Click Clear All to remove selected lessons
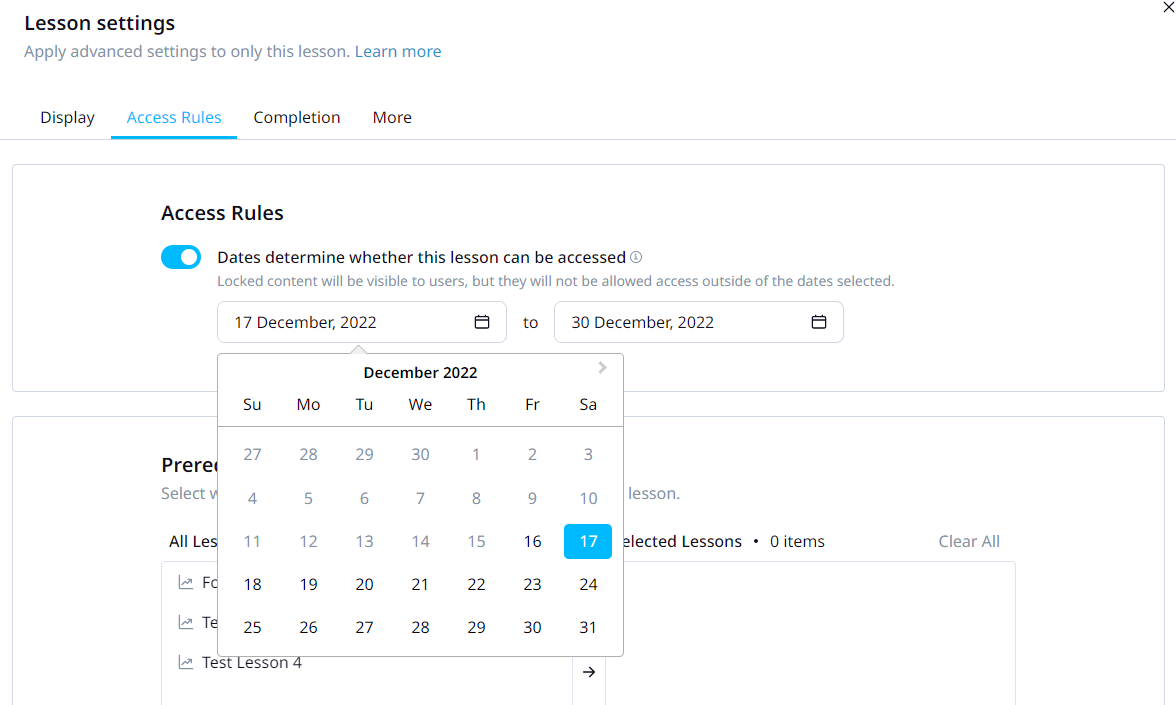Viewport: 1176px width, 705px height. tap(968, 541)
